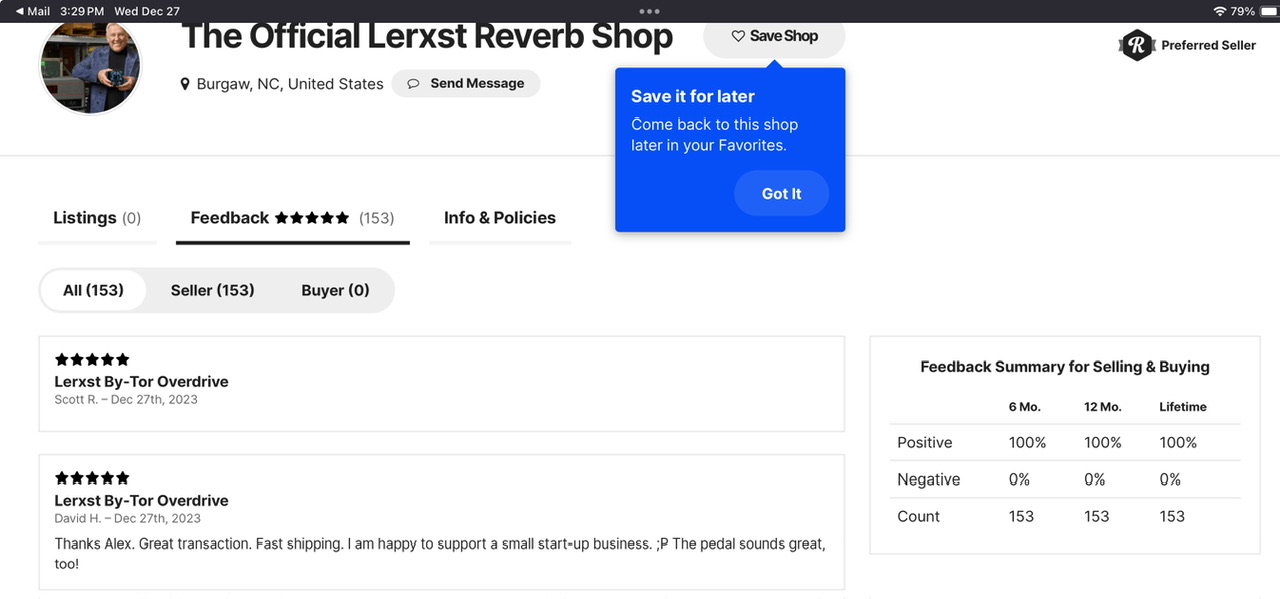
Task: Click the speech bubble icon in Send Message
Action: point(412,84)
